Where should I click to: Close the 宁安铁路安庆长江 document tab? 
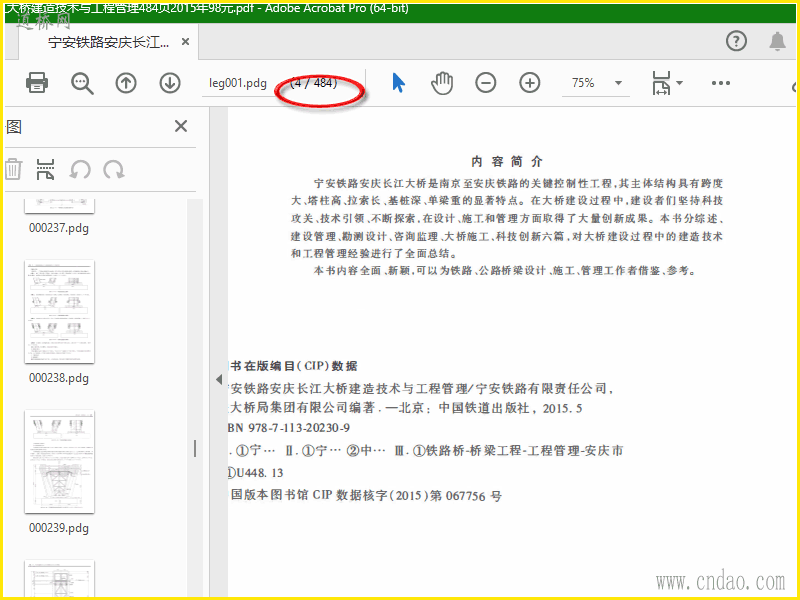point(186,42)
